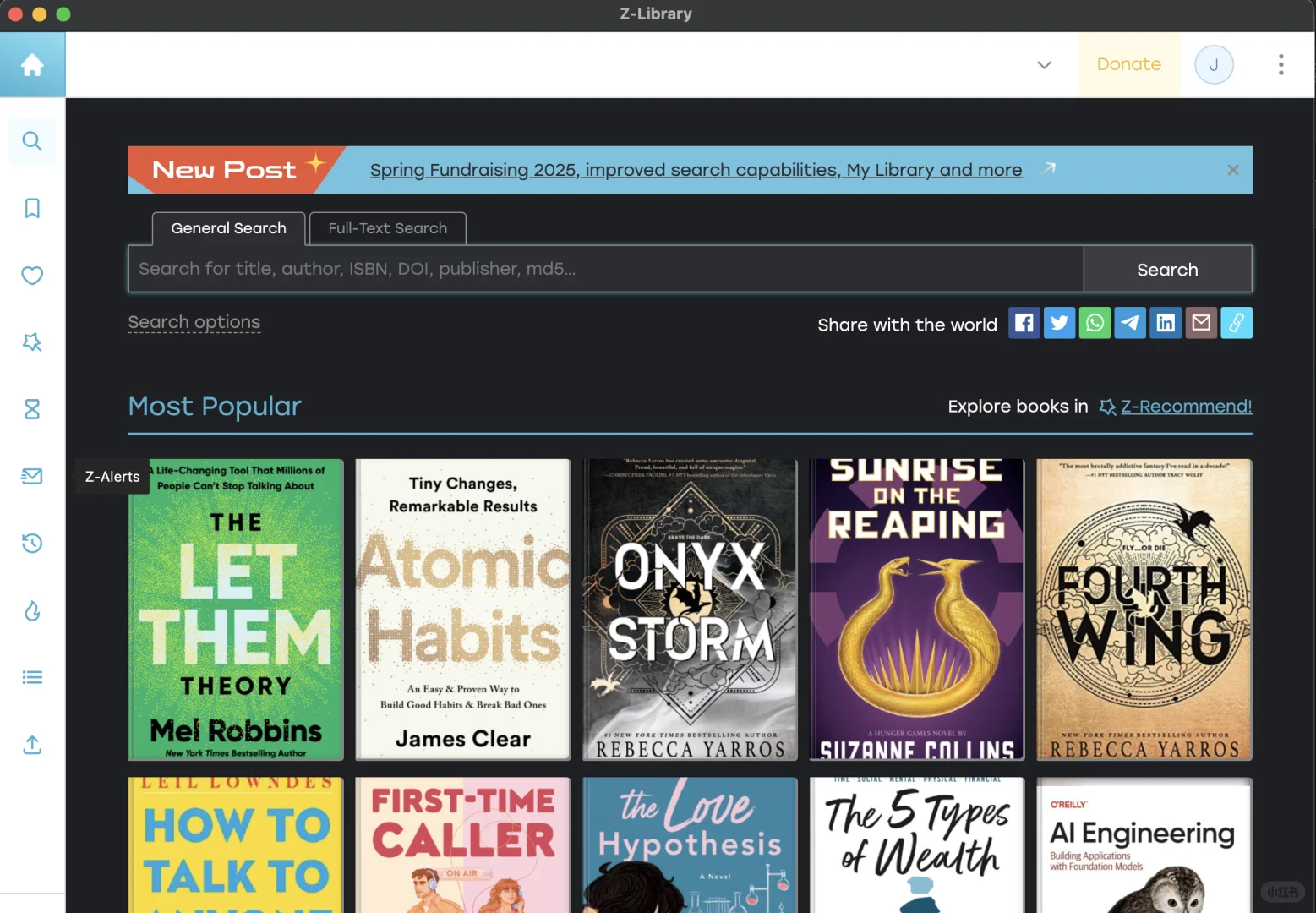This screenshot has height=913, width=1316.
Task: Share via the email envelope icon
Action: click(1201, 323)
